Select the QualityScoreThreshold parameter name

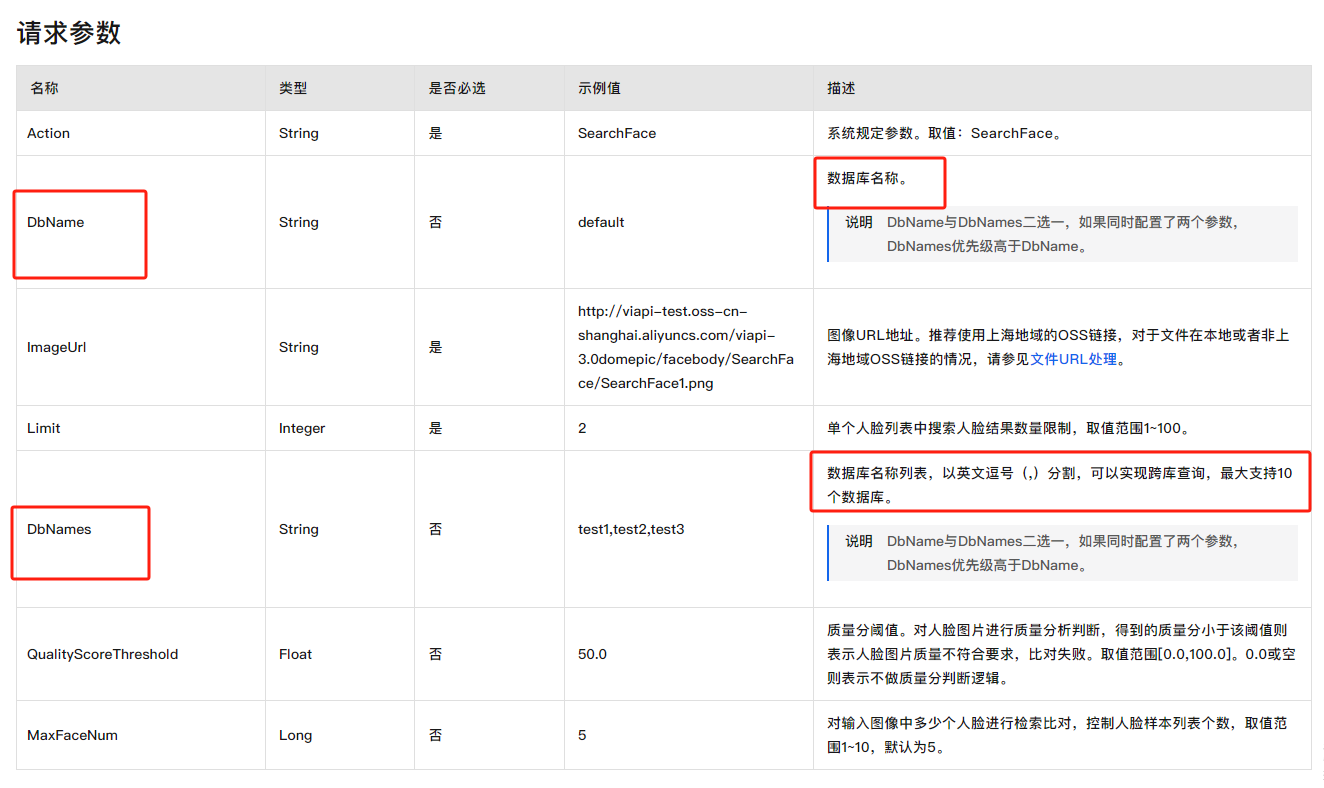[x=102, y=654]
